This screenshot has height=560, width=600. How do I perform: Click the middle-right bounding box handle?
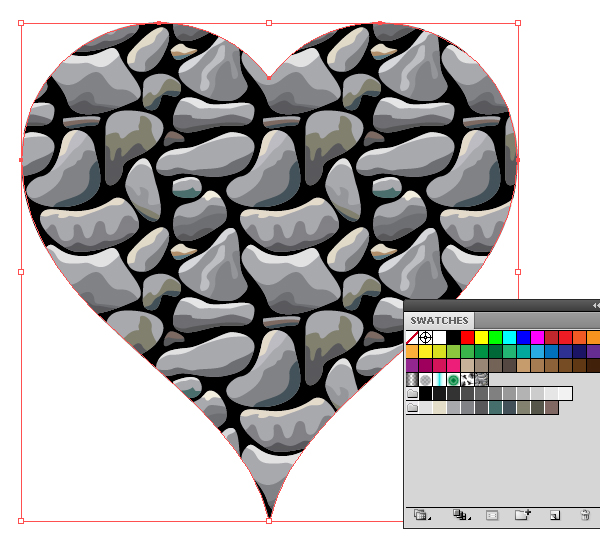(x=518, y=272)
